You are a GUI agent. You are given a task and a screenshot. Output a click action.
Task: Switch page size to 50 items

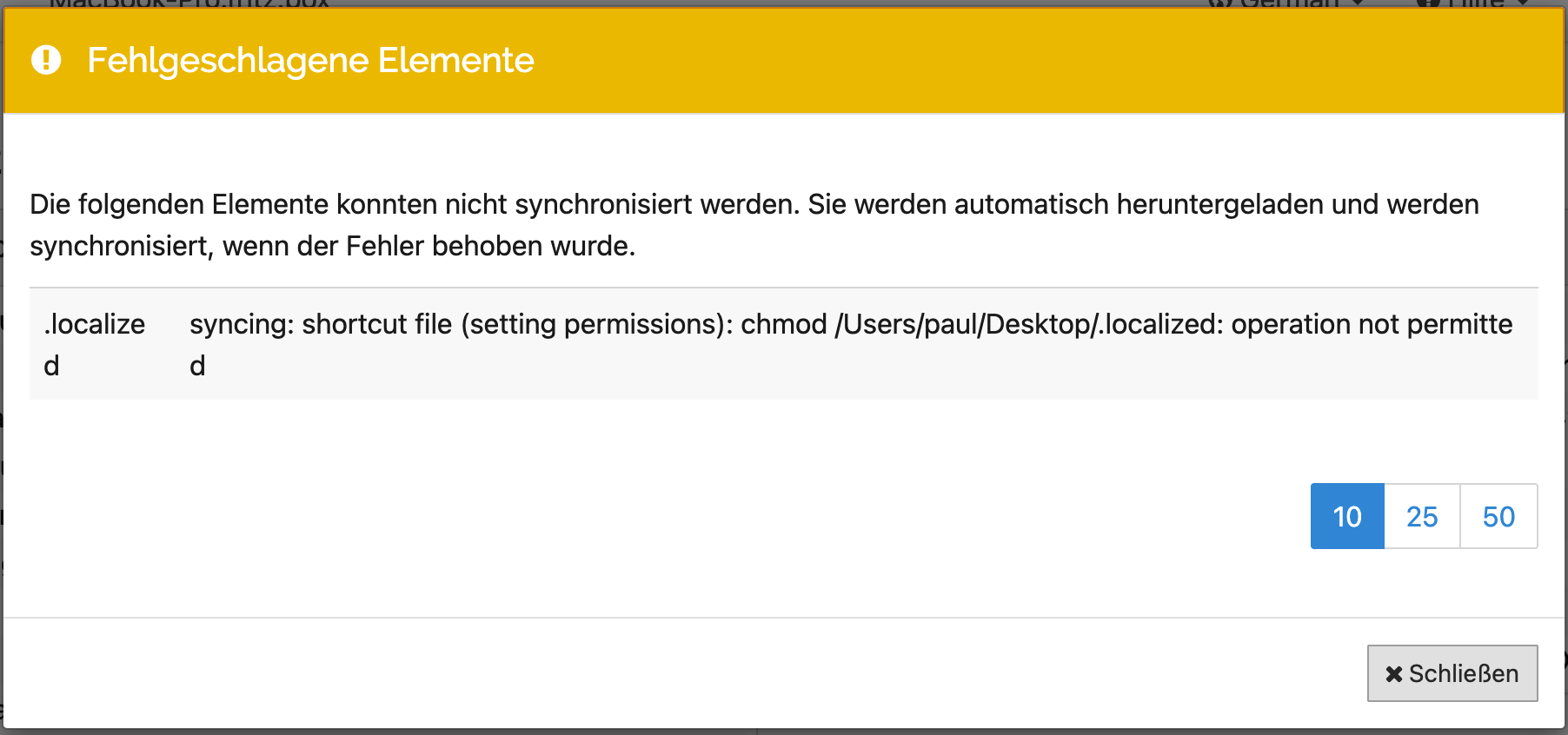pyautogui.click(x=1499, y=516)
